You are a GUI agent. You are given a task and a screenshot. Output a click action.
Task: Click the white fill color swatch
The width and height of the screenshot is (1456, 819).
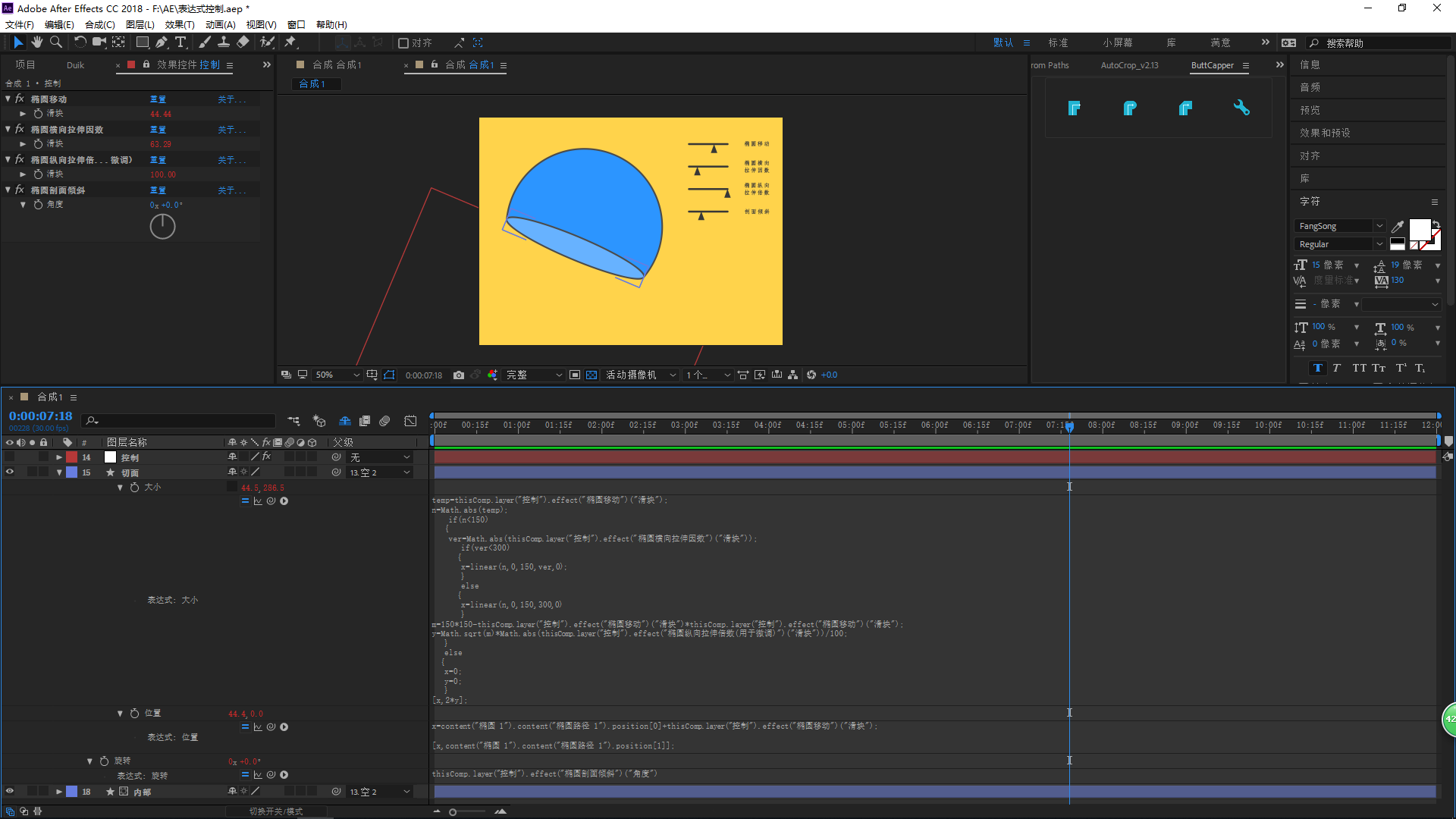click(1419, 229)
